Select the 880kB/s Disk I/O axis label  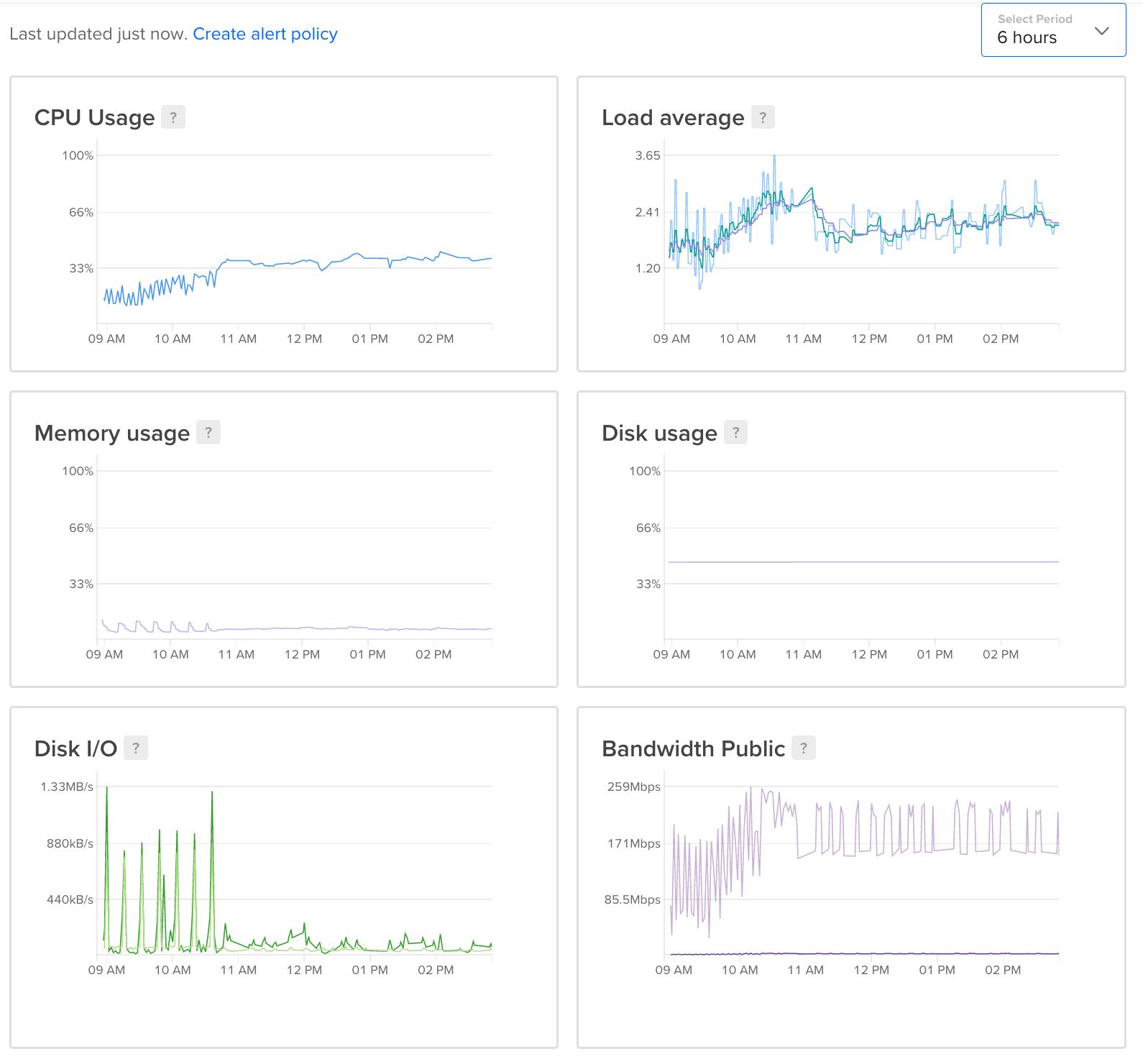(x=70, y=843)
